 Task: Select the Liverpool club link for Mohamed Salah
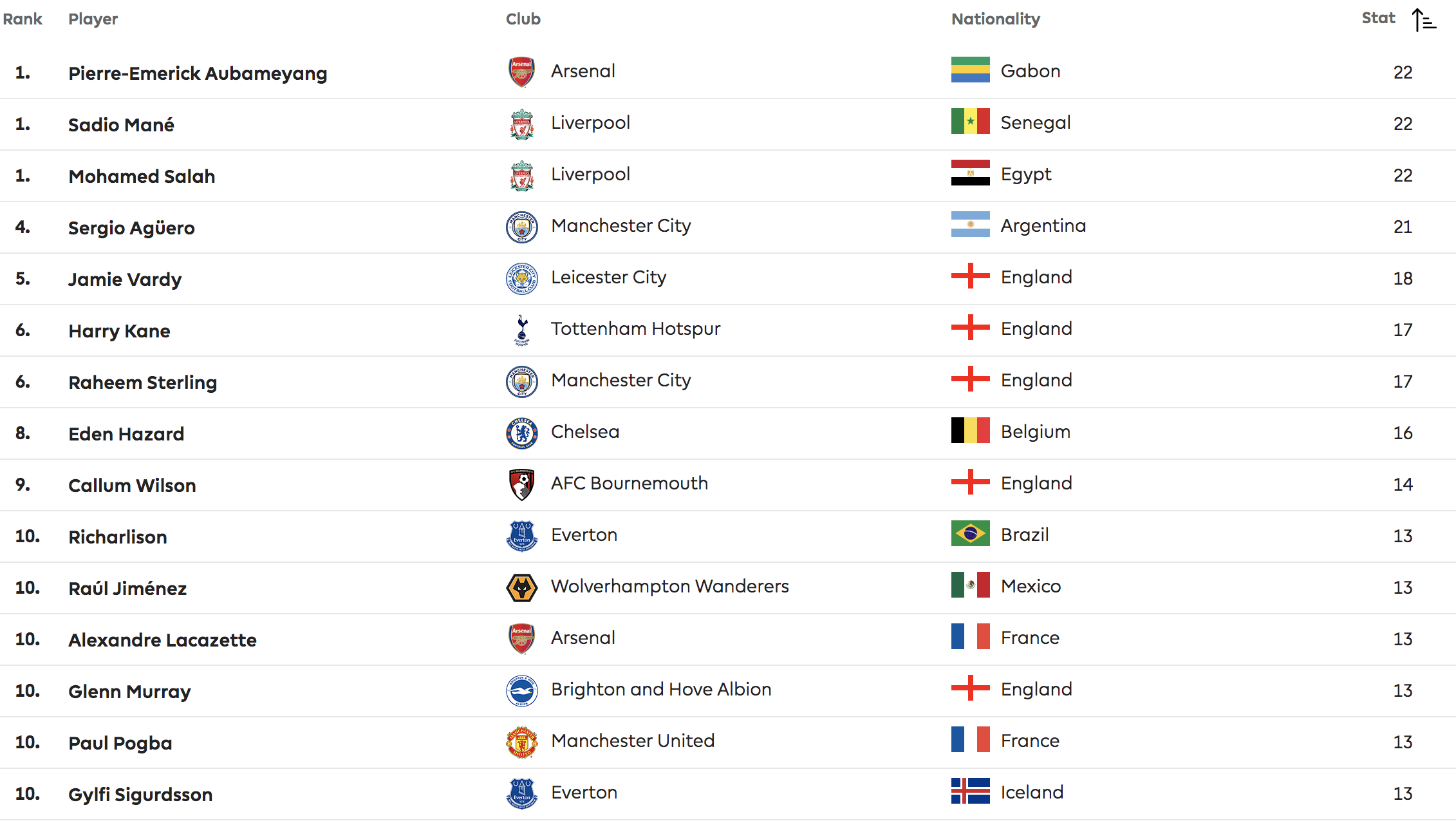click(x=590, y=175)
